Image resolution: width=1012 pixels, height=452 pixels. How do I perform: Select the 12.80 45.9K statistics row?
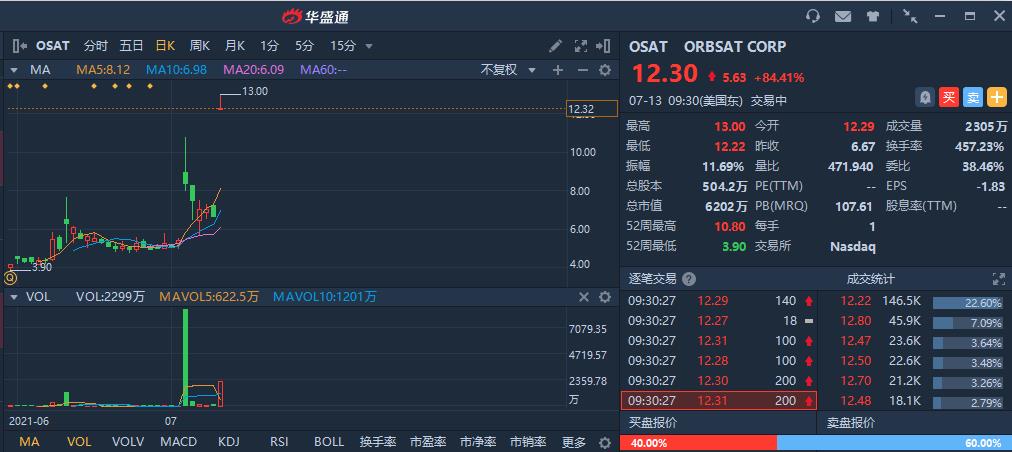(x=914, y=321)
